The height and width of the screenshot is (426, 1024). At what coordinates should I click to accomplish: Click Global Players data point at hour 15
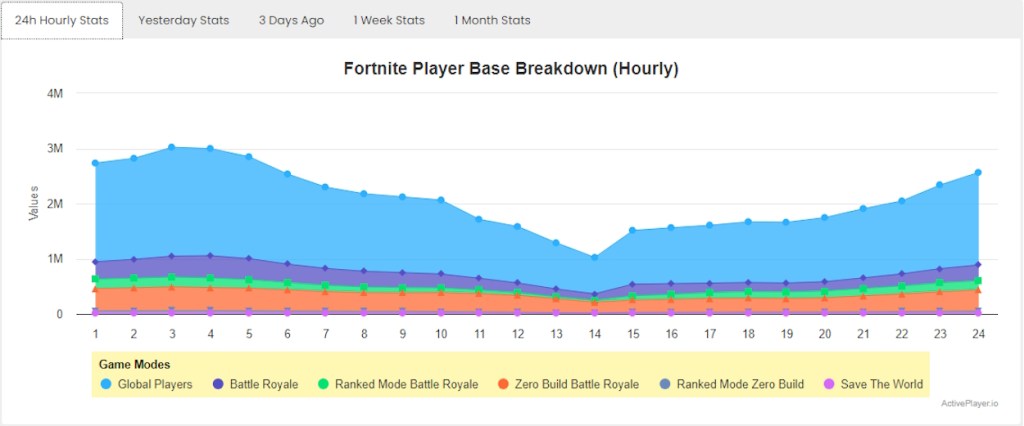(633, 230)
